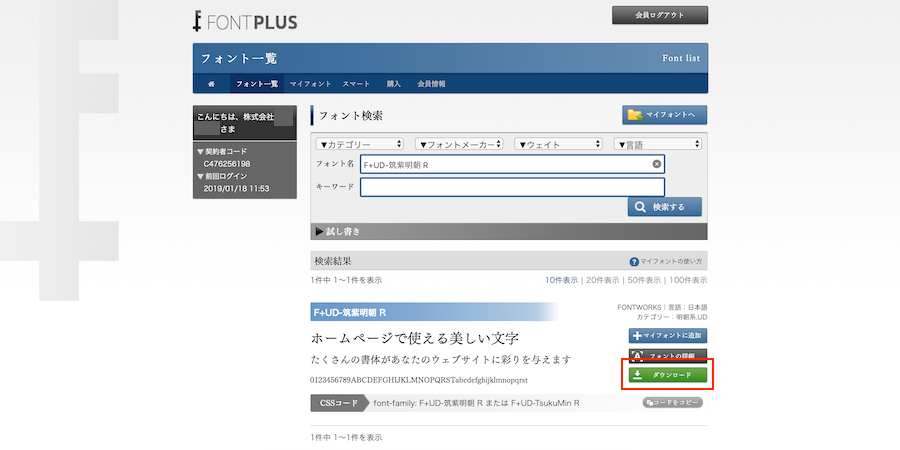Image resolution: width=900 pixels, height=450 pixels.
Task: Click the green ダウンロード button
Action: point(668,375)
